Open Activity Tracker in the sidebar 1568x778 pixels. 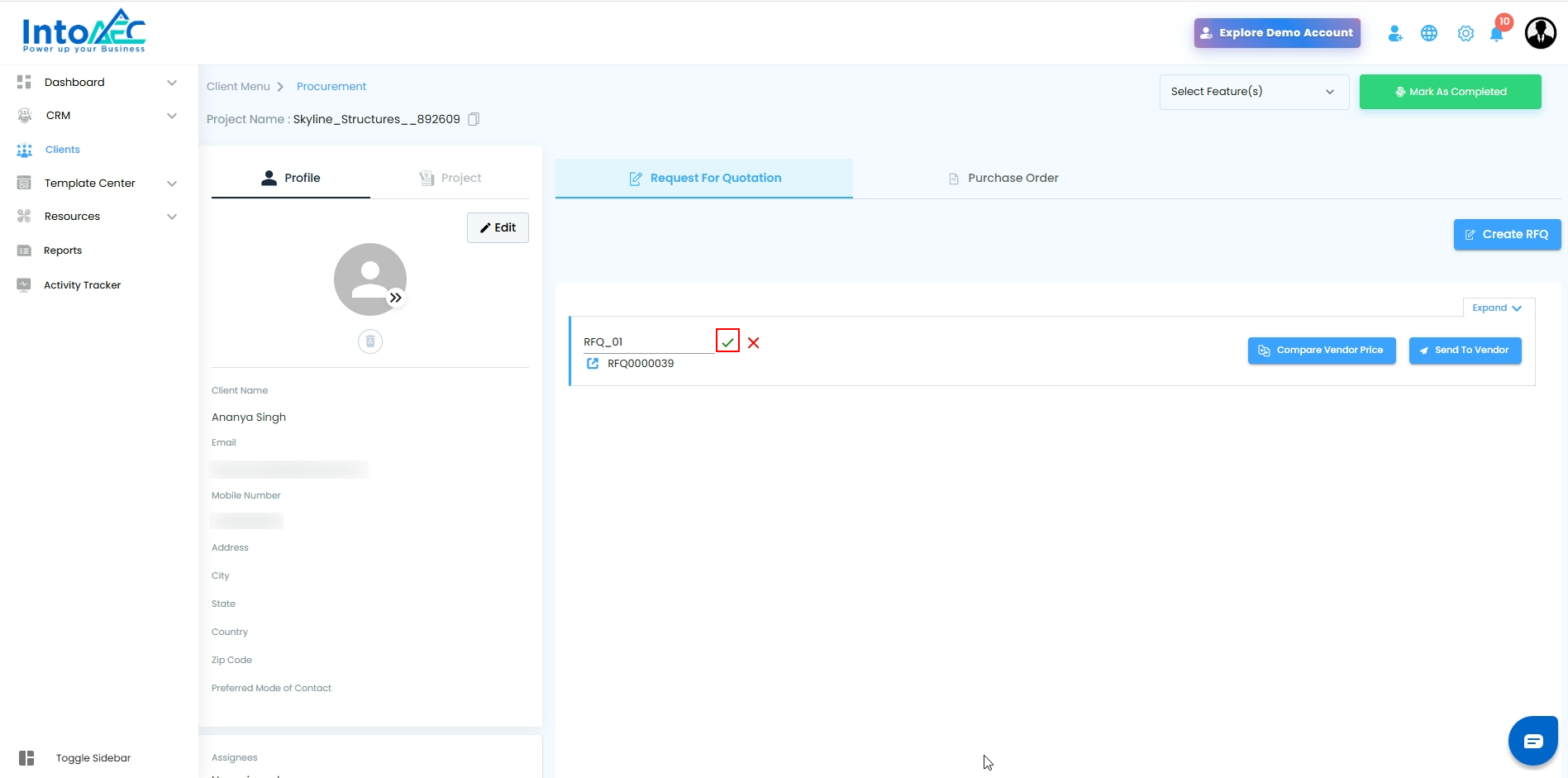(82, 285)
